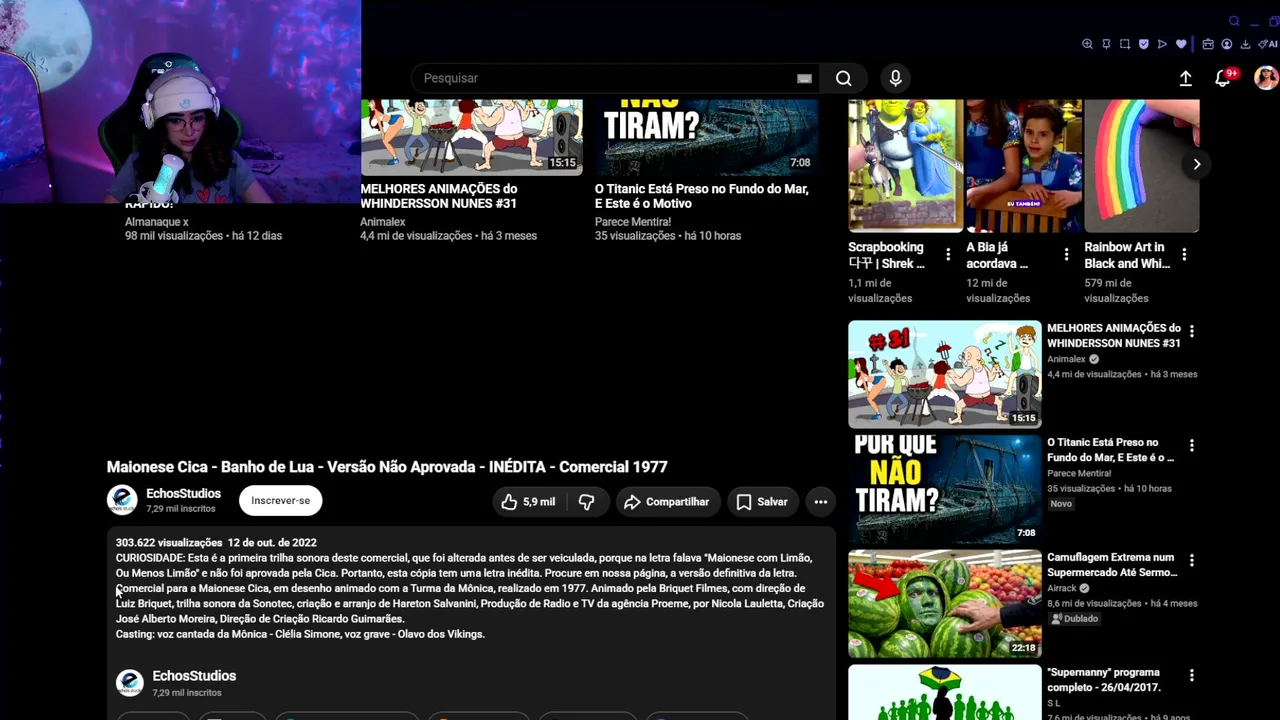1280x720 pixels.
Task: Click end-screen title 'O Titanic Está Preso no Fundo do Mar'
Action: pyautogui.click(x=702, y=196)
